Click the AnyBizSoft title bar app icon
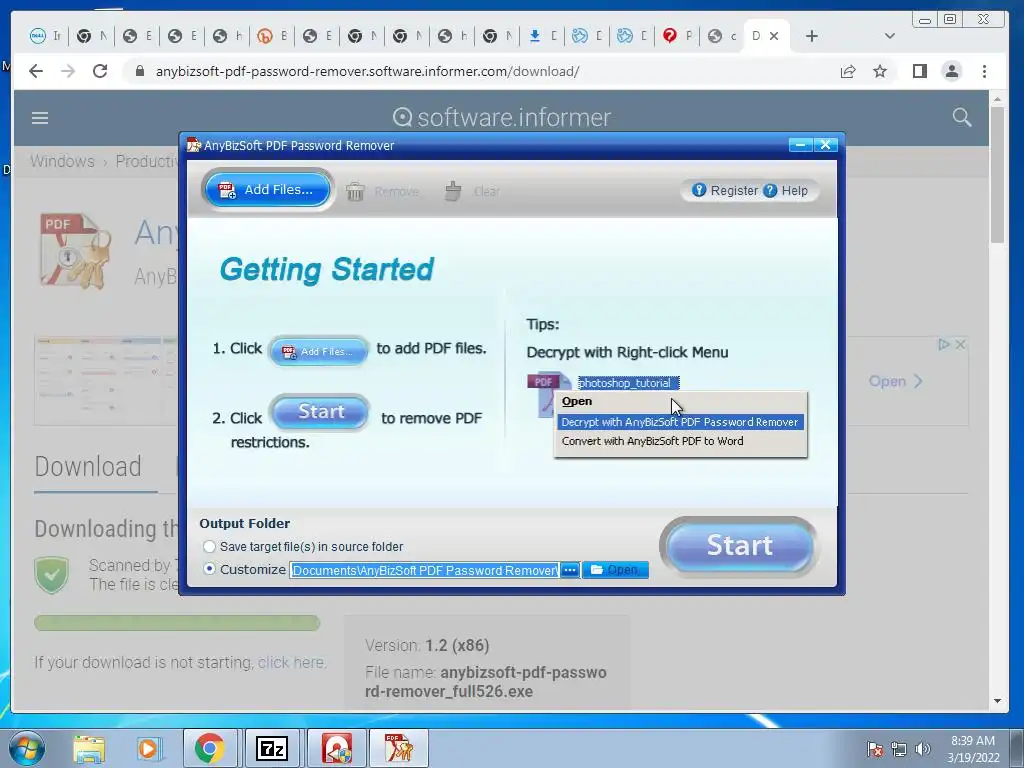 194,145
